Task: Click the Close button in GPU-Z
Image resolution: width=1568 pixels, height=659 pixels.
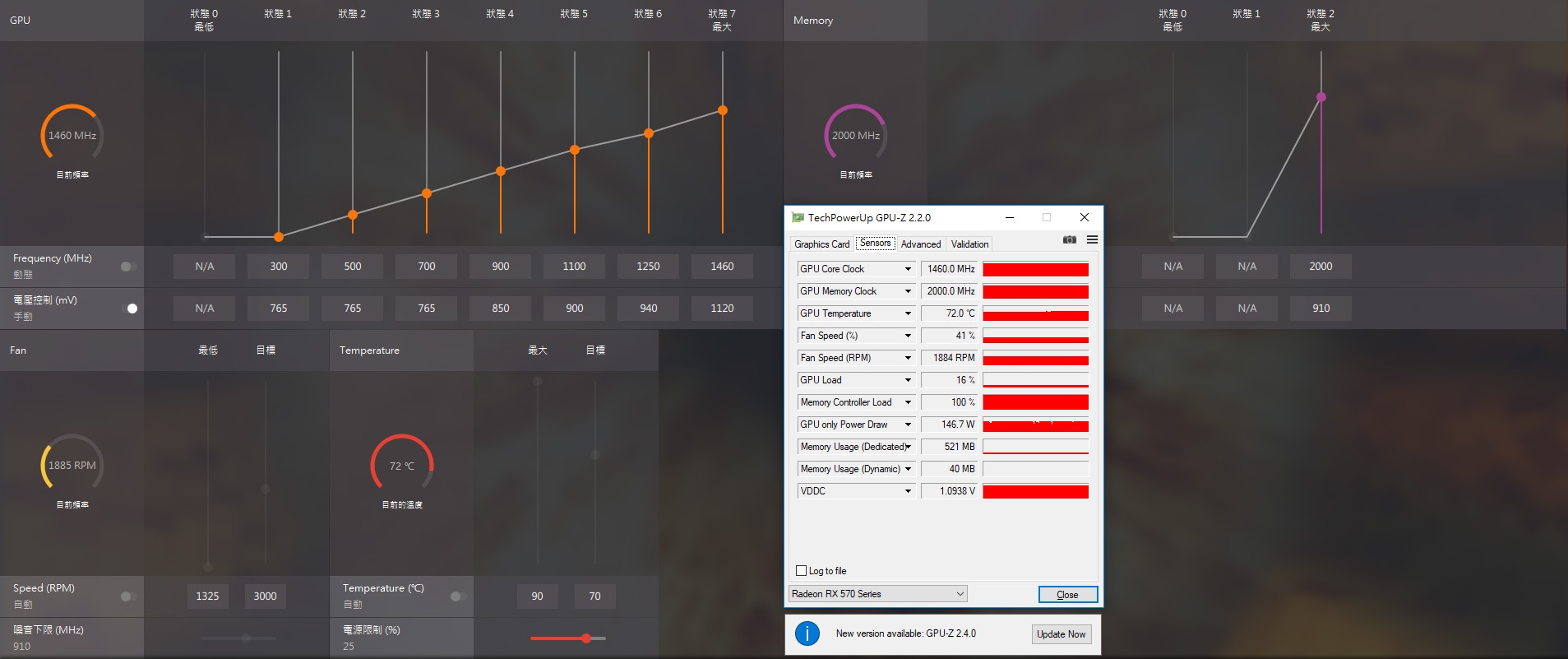Action: [1067, 595]
